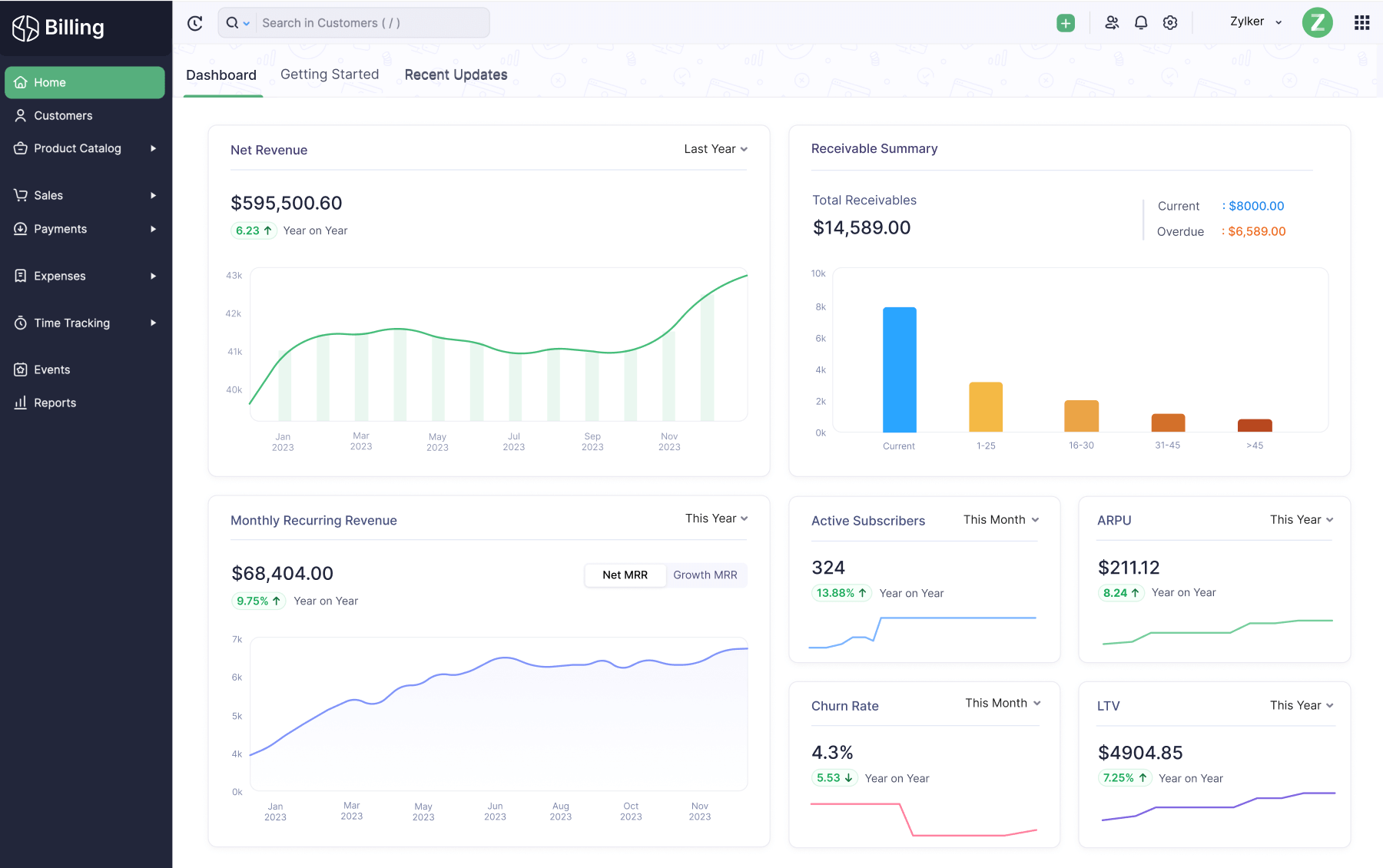Toggle the Home navigation highlight
This screenshot has width=1383, height=868.
click(50, 82)
